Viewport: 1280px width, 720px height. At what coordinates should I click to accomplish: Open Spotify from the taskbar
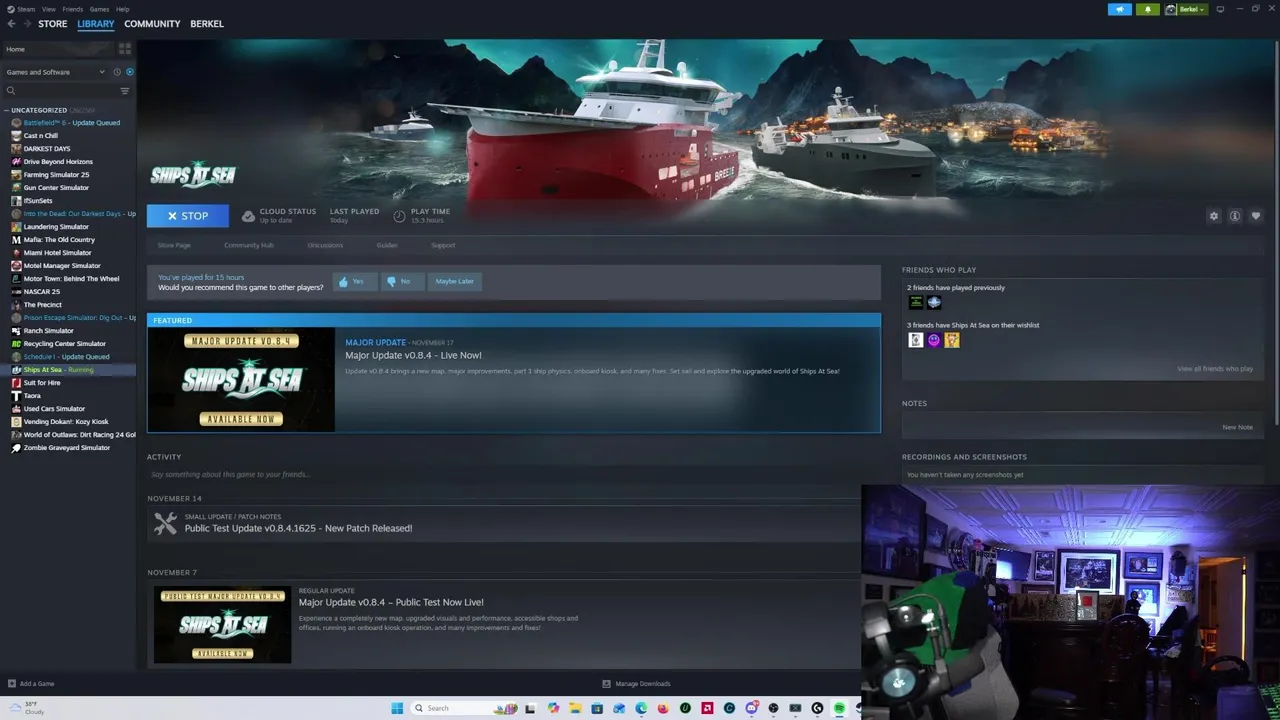click(x=839, y=708)
